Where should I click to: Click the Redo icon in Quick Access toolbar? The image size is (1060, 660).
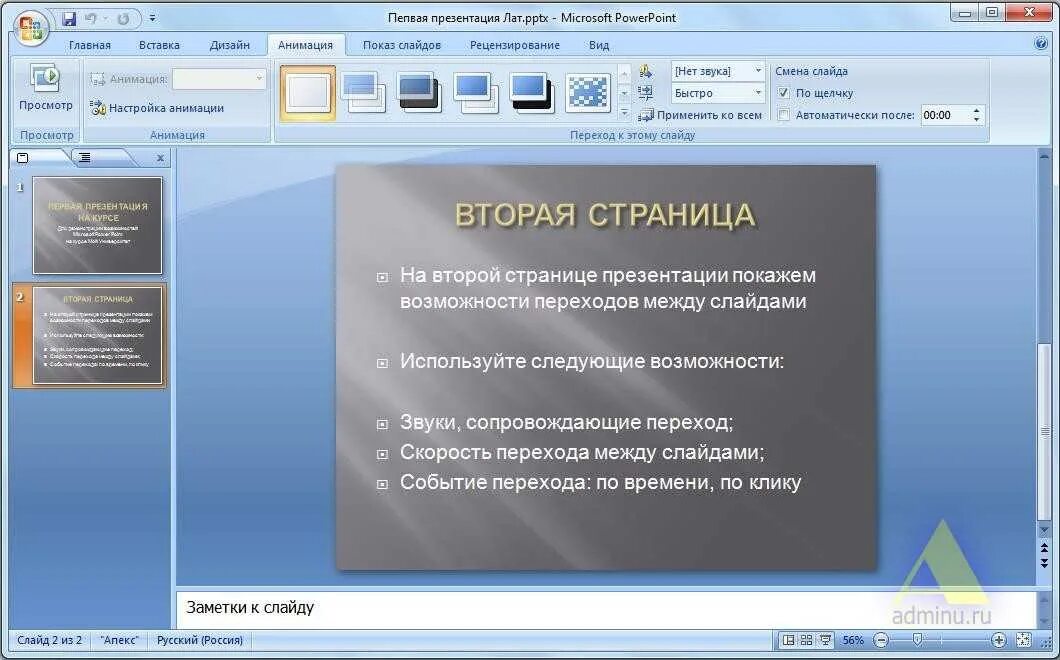(122, 18)
